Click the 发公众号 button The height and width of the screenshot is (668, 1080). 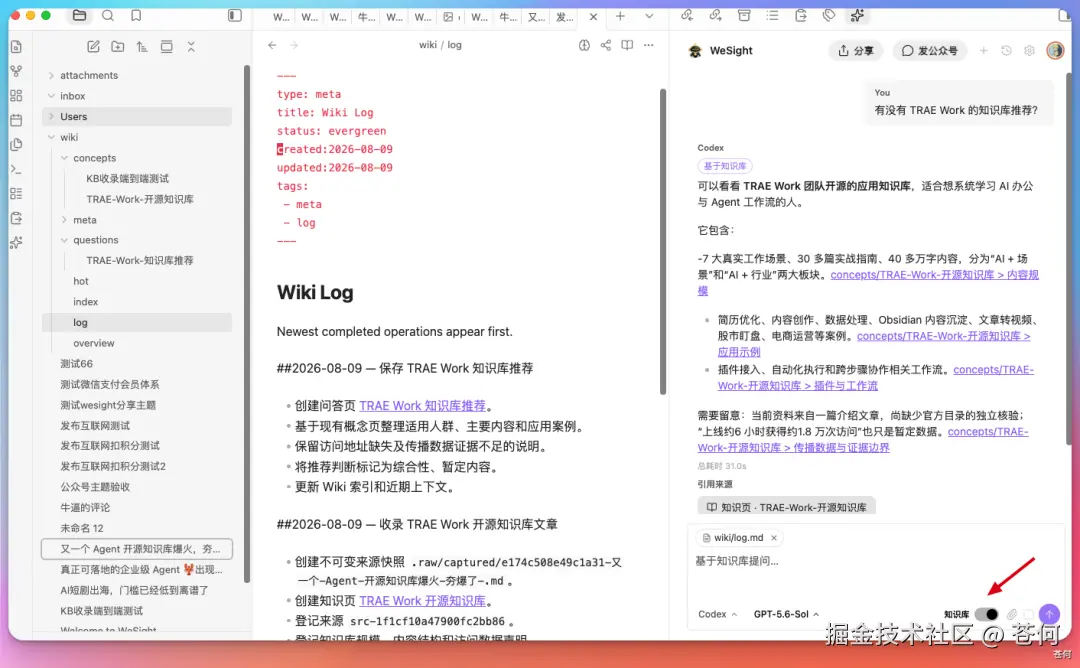(929, 50)
